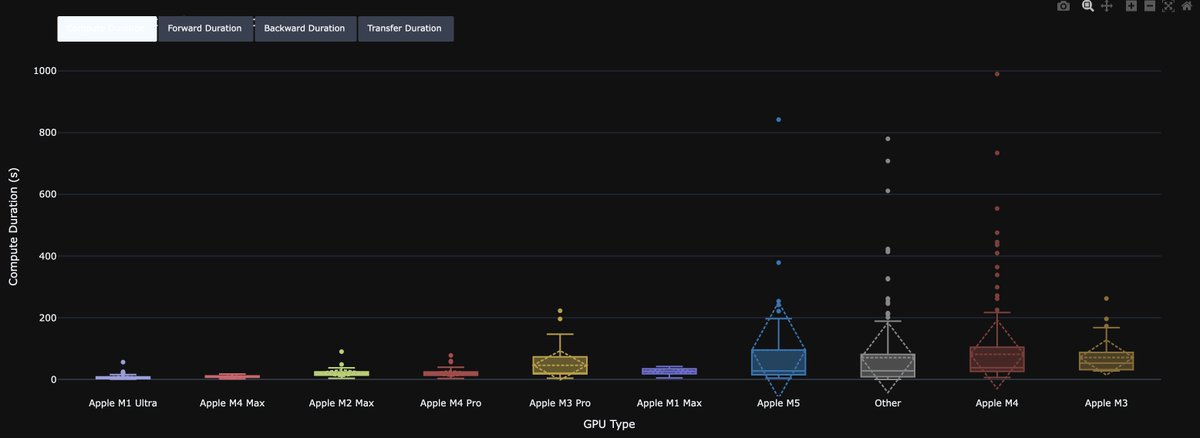Select the green Apple M2 Max box plot
The height and width of the screenshot is (438, 1200).
(341, 373)
